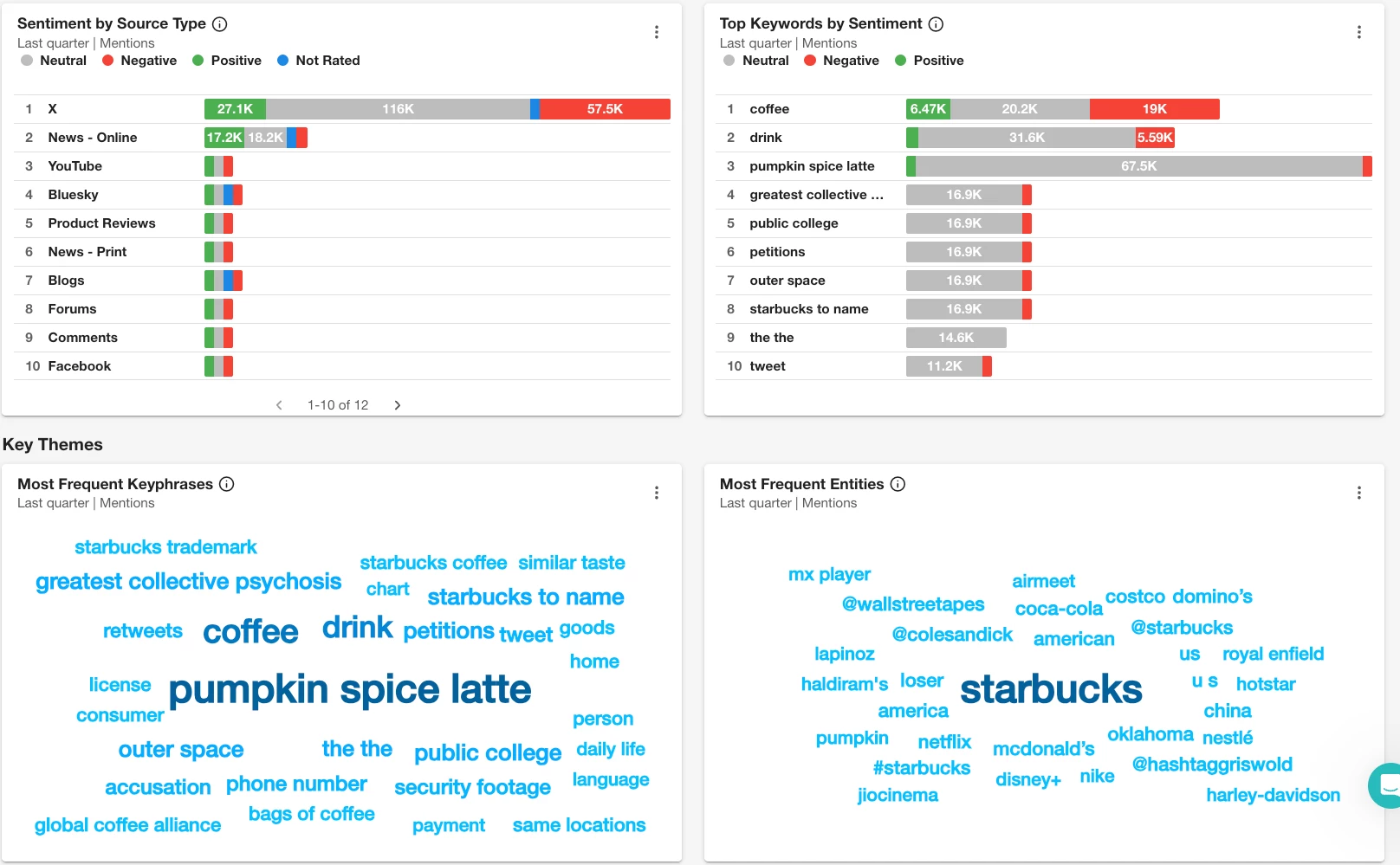The width and height of the screenshot is (1400, 865).
Task: Select positive 27.1K bar segment for X
Action: [235, 109]
